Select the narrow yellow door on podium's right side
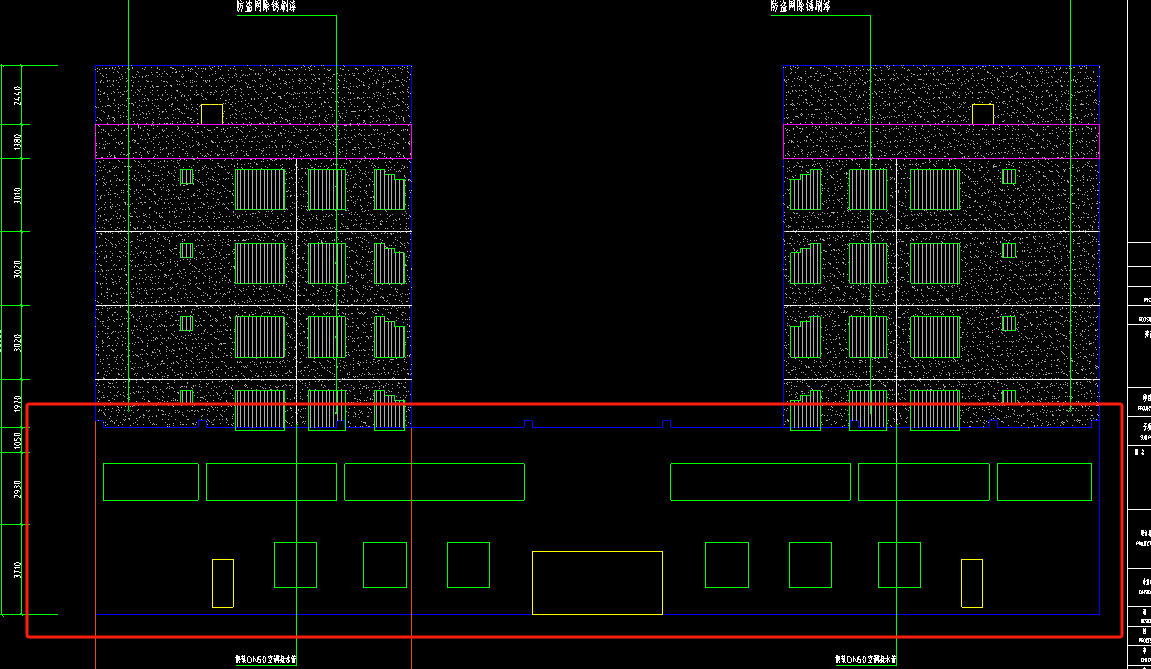The image size is (1151, 669). [x=972, y=583]
